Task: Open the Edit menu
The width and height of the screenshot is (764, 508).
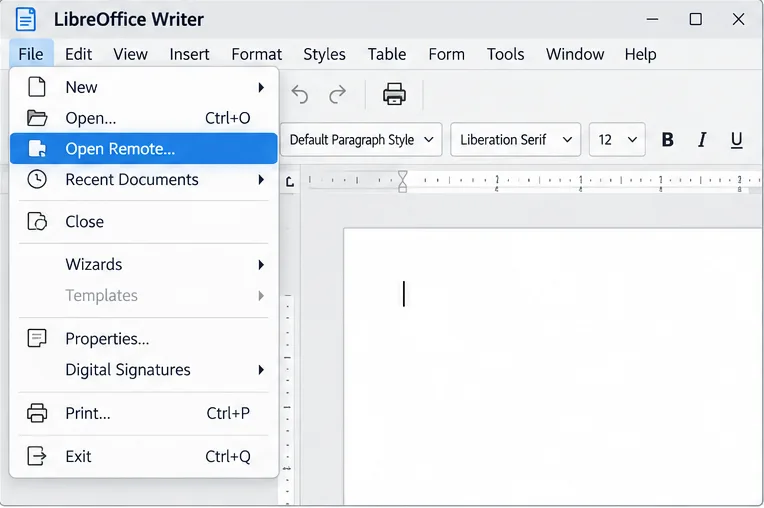Action: 78,54
